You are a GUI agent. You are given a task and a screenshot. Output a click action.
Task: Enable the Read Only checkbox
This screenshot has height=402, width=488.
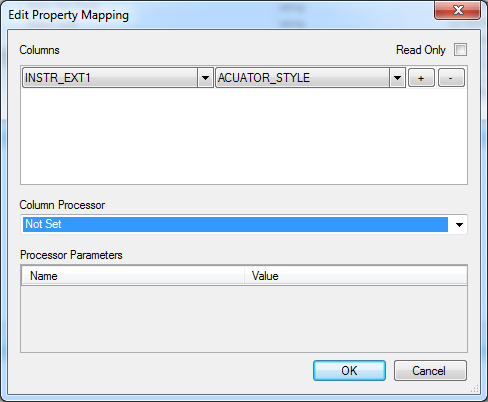pyautogui.click(x=460, y=50)
